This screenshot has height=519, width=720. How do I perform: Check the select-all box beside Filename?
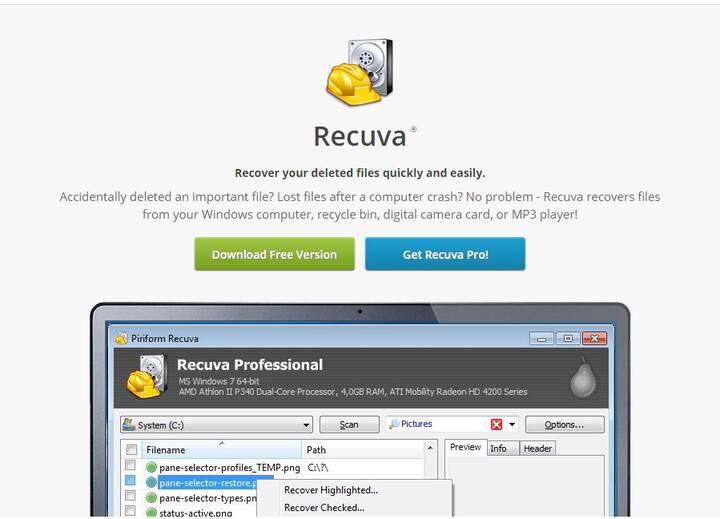(x=131, y=450)
